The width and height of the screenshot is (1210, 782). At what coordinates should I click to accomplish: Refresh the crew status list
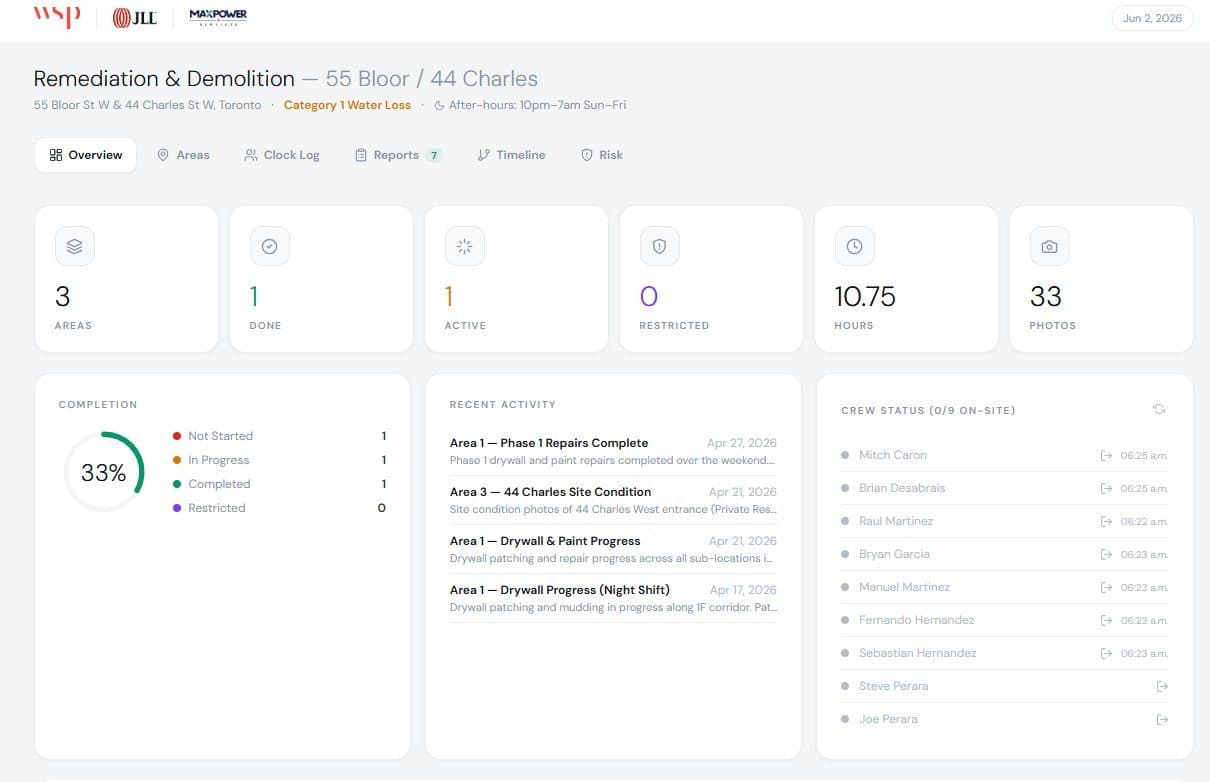click(x=1159, y=409)
